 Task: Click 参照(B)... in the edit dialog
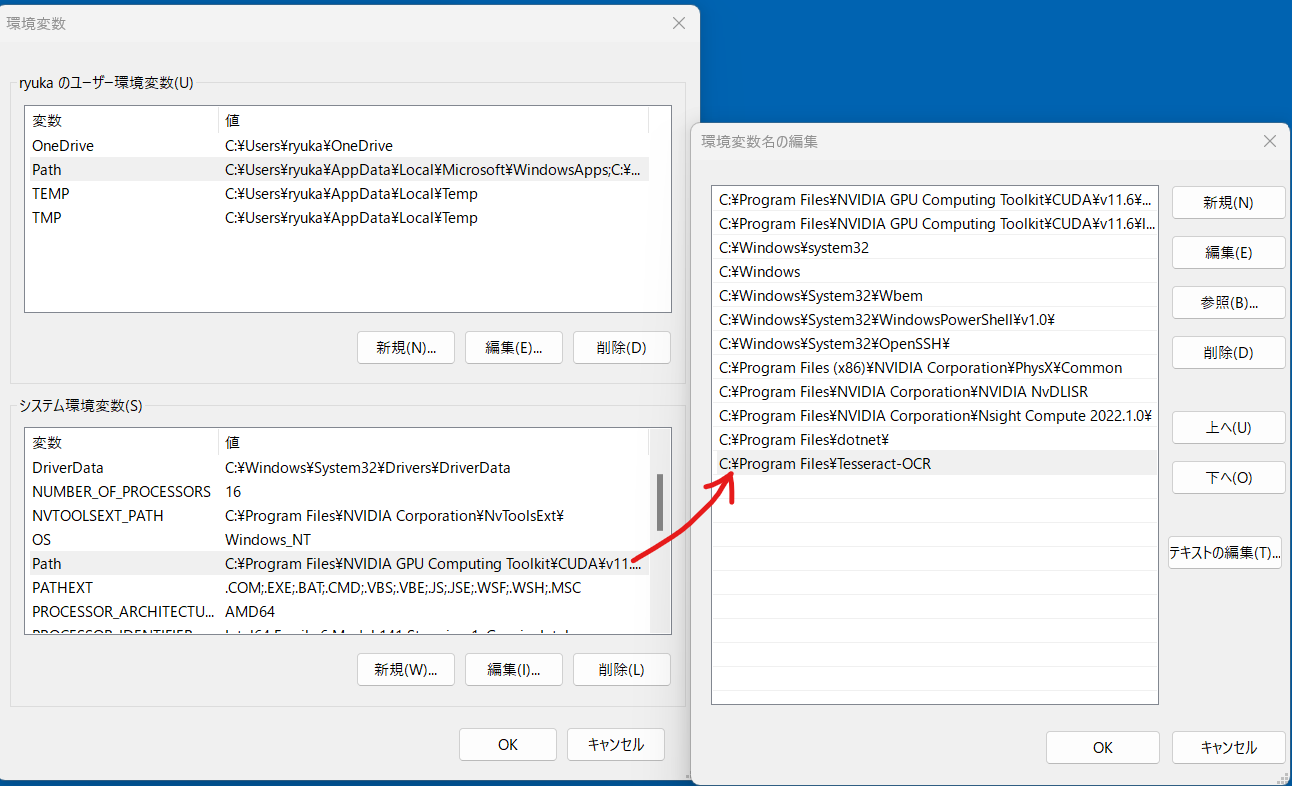1228,302
